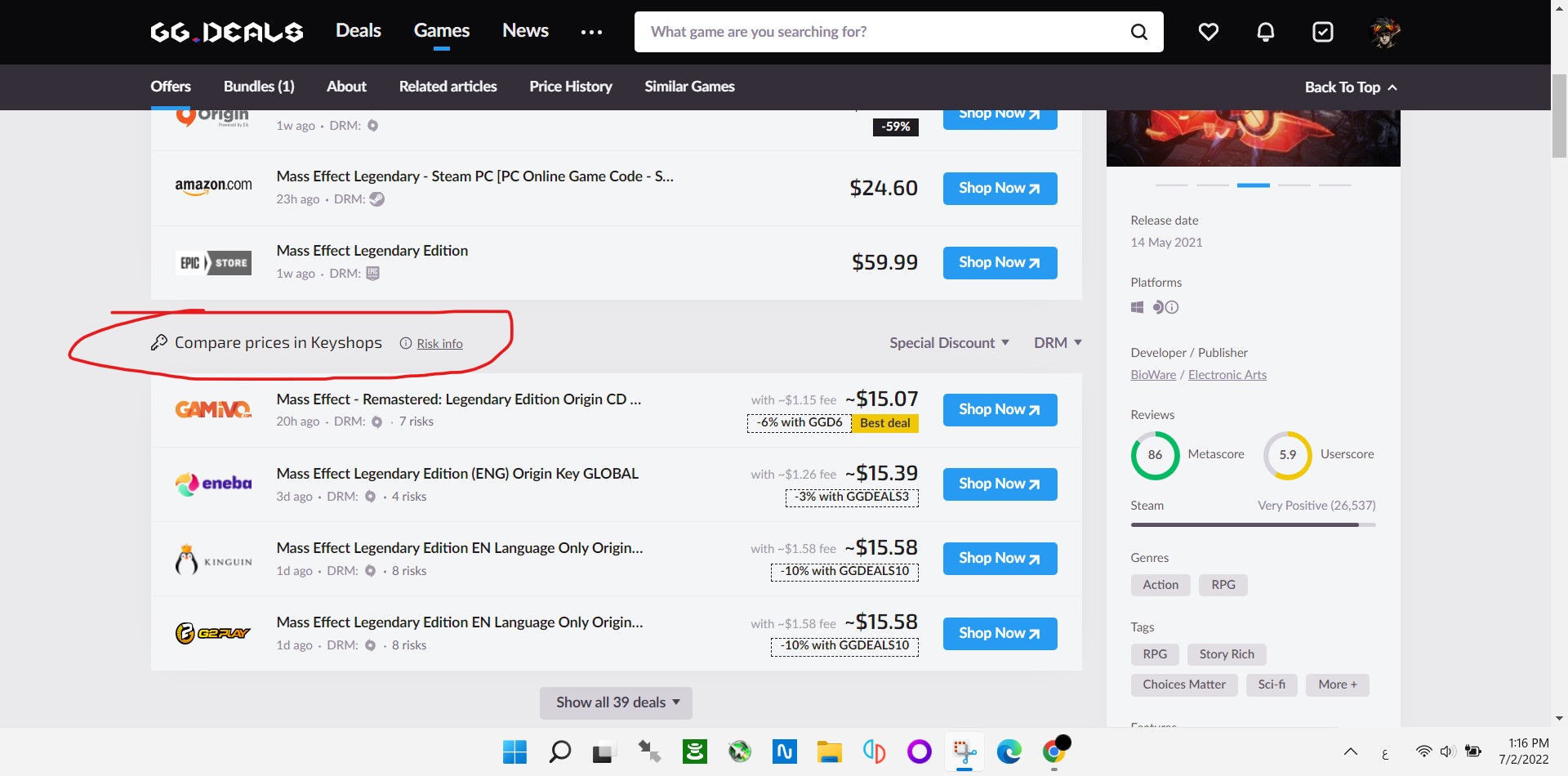Click the Epic DRM icon in Epic row
1568x776 pixels.
372,274
